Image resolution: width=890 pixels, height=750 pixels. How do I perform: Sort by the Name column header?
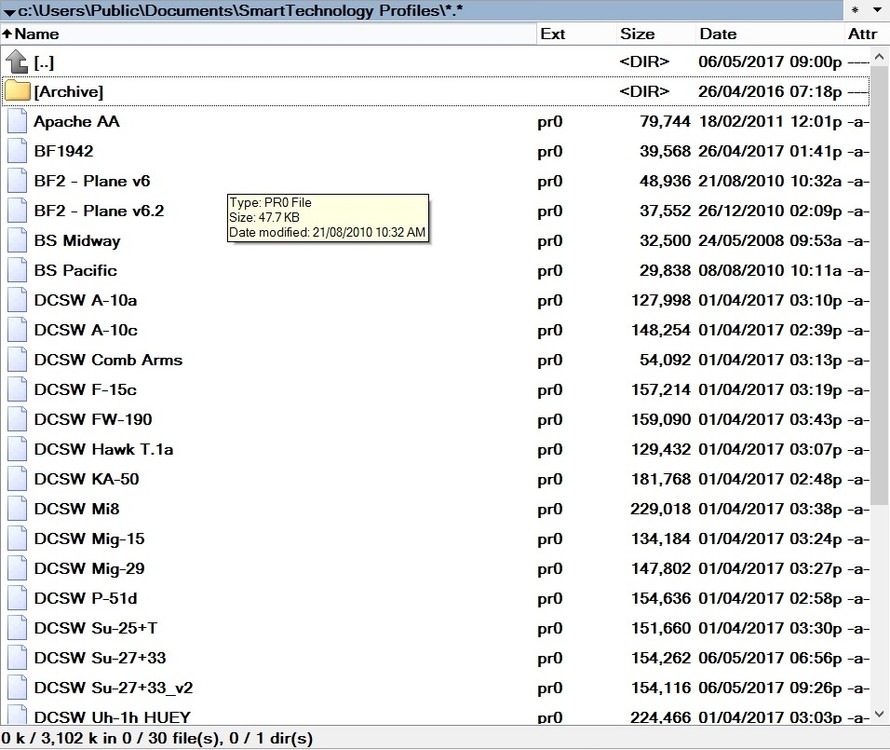tap(268, 33)
